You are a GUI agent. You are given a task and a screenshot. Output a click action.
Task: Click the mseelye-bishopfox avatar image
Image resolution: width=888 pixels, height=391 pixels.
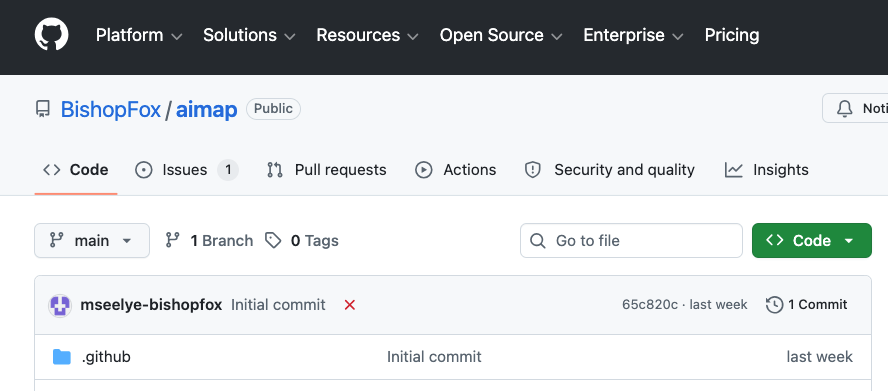pyautogui.click(x=60, y=305)
